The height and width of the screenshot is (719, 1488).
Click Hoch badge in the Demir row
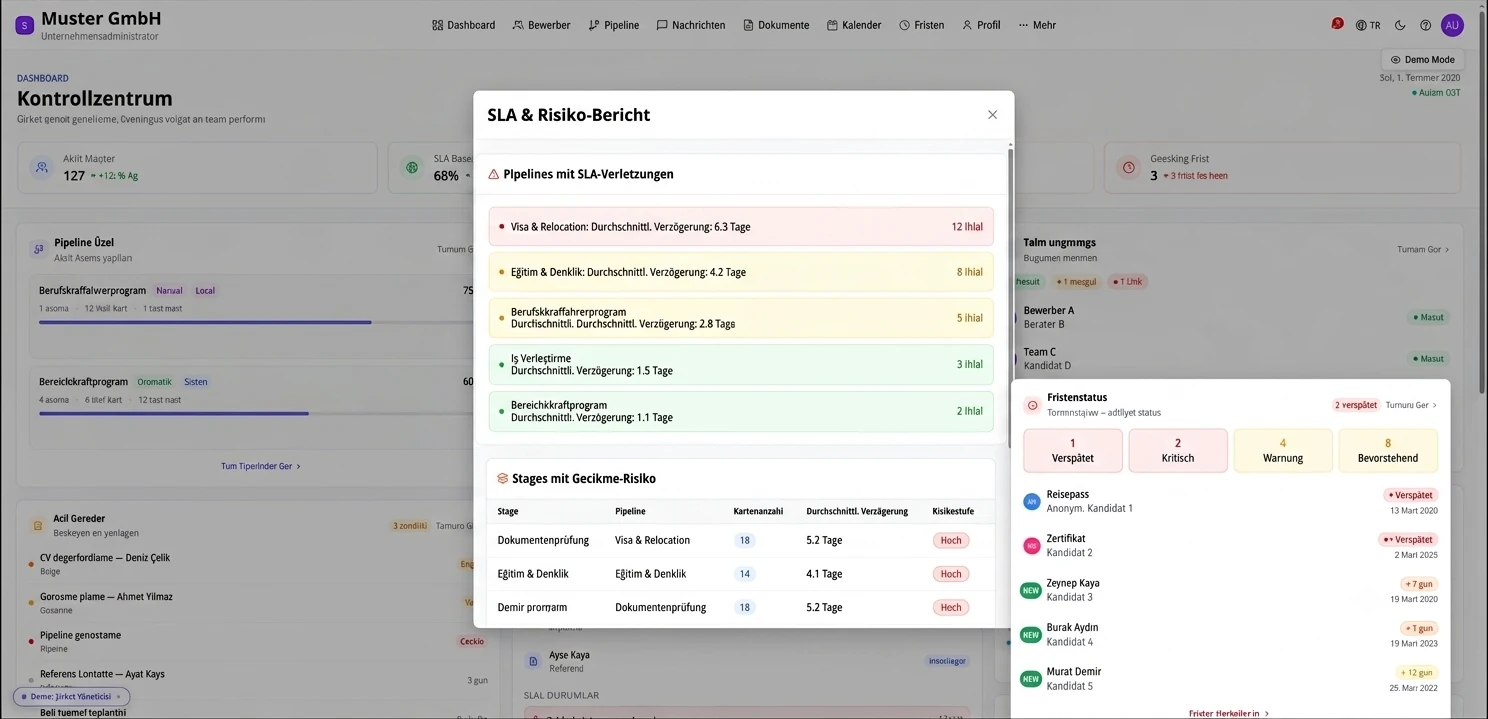[951, 607]
